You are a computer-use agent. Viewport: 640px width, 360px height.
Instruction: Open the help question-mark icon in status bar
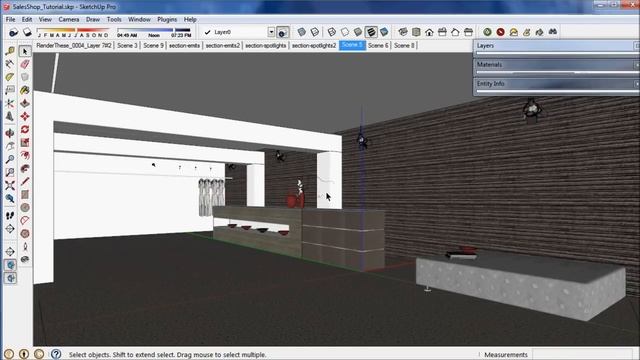pyautogui.click(x=56, y=354)
